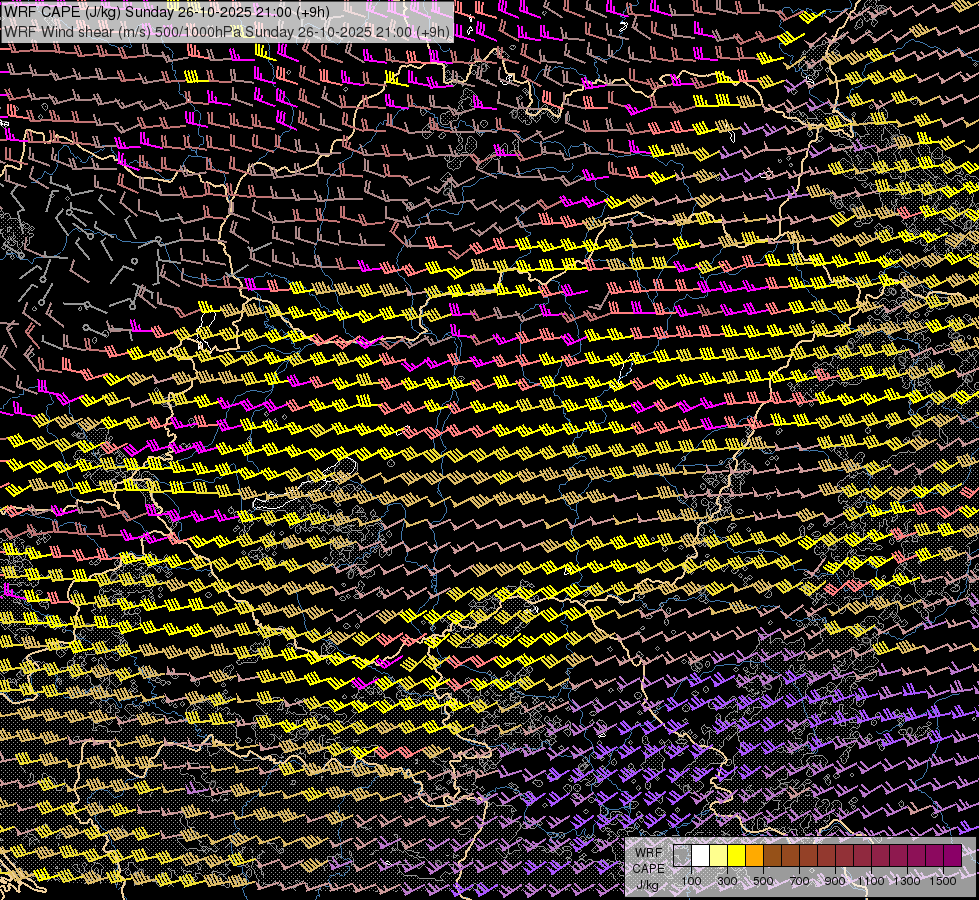The width and height of the screenshot is (979, 900).
Task: Click the J/kg unit label in legend
Action: point(647,884)
